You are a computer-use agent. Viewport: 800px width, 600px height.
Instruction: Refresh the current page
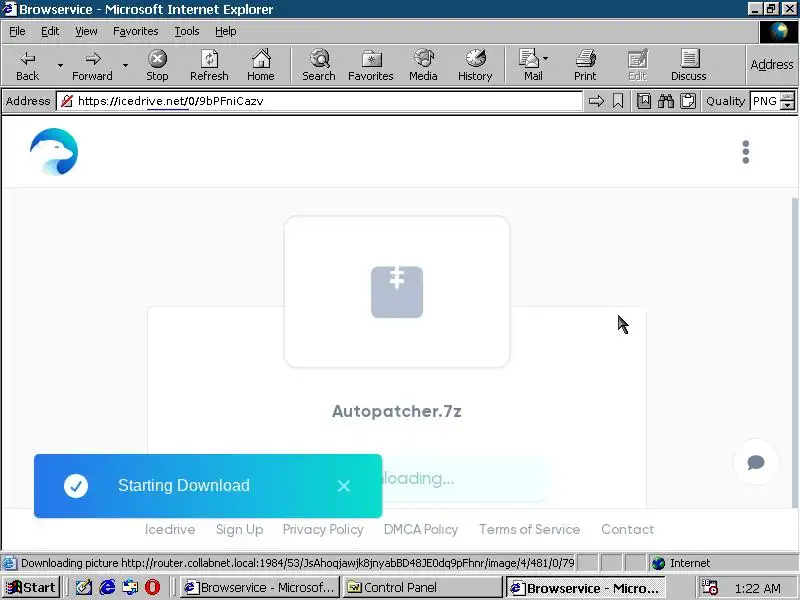click(x=209, y=65)
